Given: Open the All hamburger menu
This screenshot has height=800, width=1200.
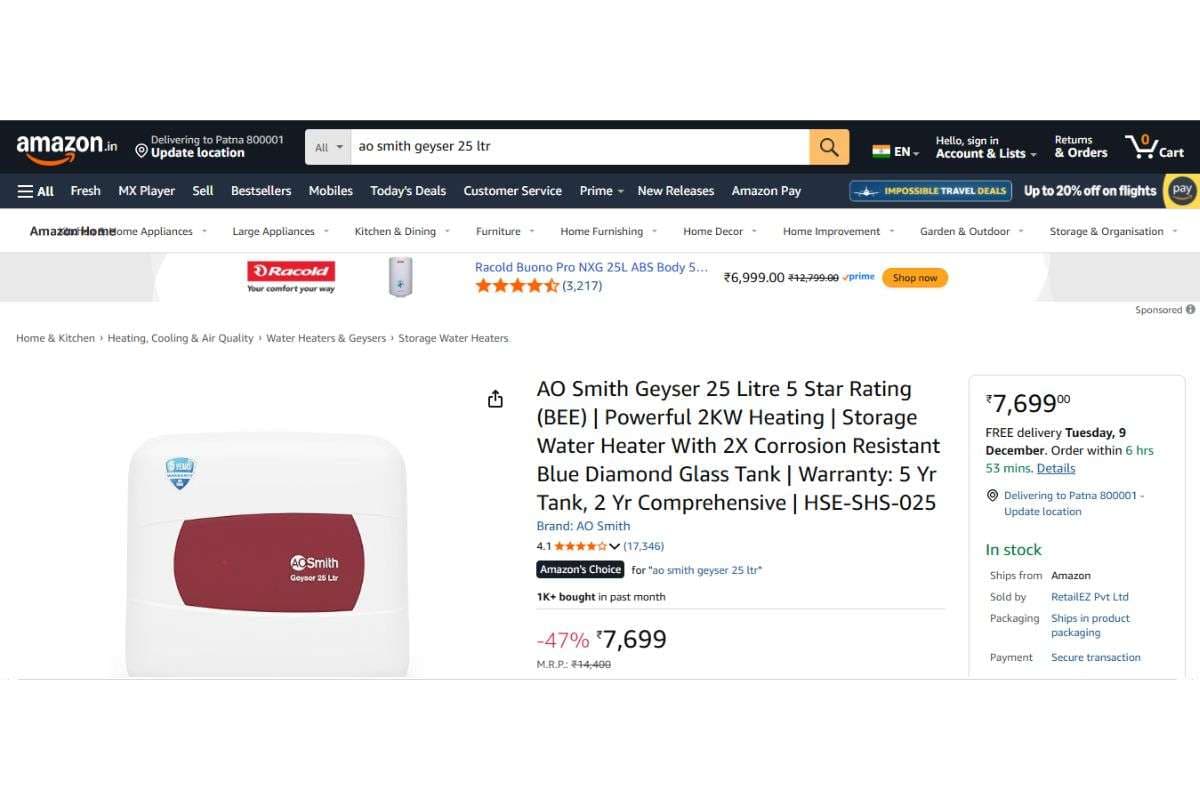Looking at the screenshot, I should [36, 191].
